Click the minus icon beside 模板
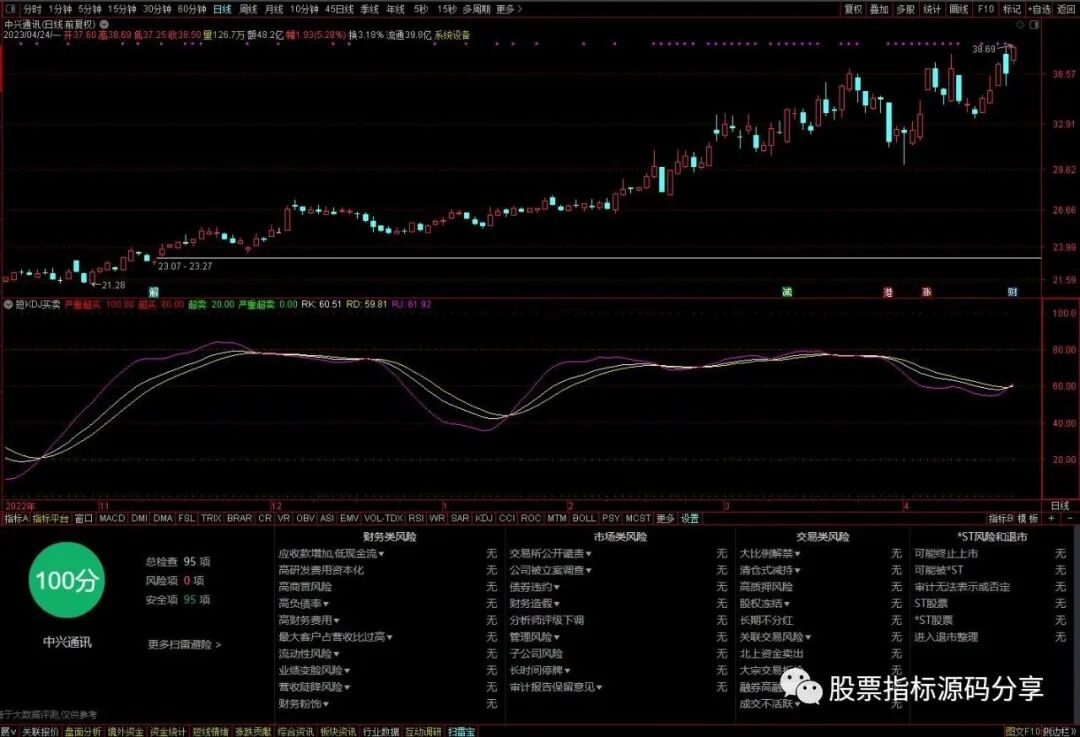The width and height of the screenshot is (1080, 737). tap(1070, 518)
